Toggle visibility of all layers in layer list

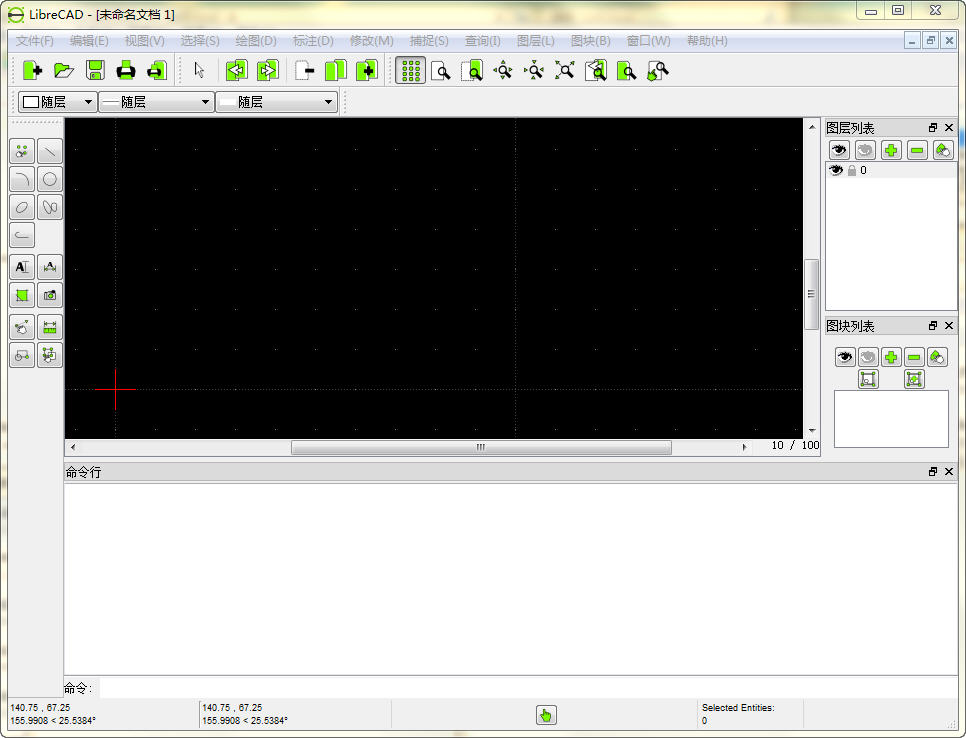[839, 150]
